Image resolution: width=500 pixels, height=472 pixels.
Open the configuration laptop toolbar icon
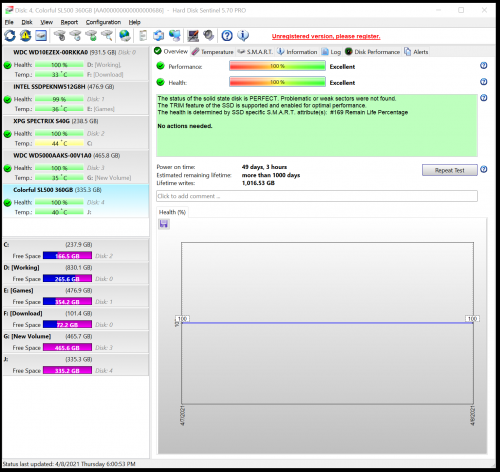(193, 35)
